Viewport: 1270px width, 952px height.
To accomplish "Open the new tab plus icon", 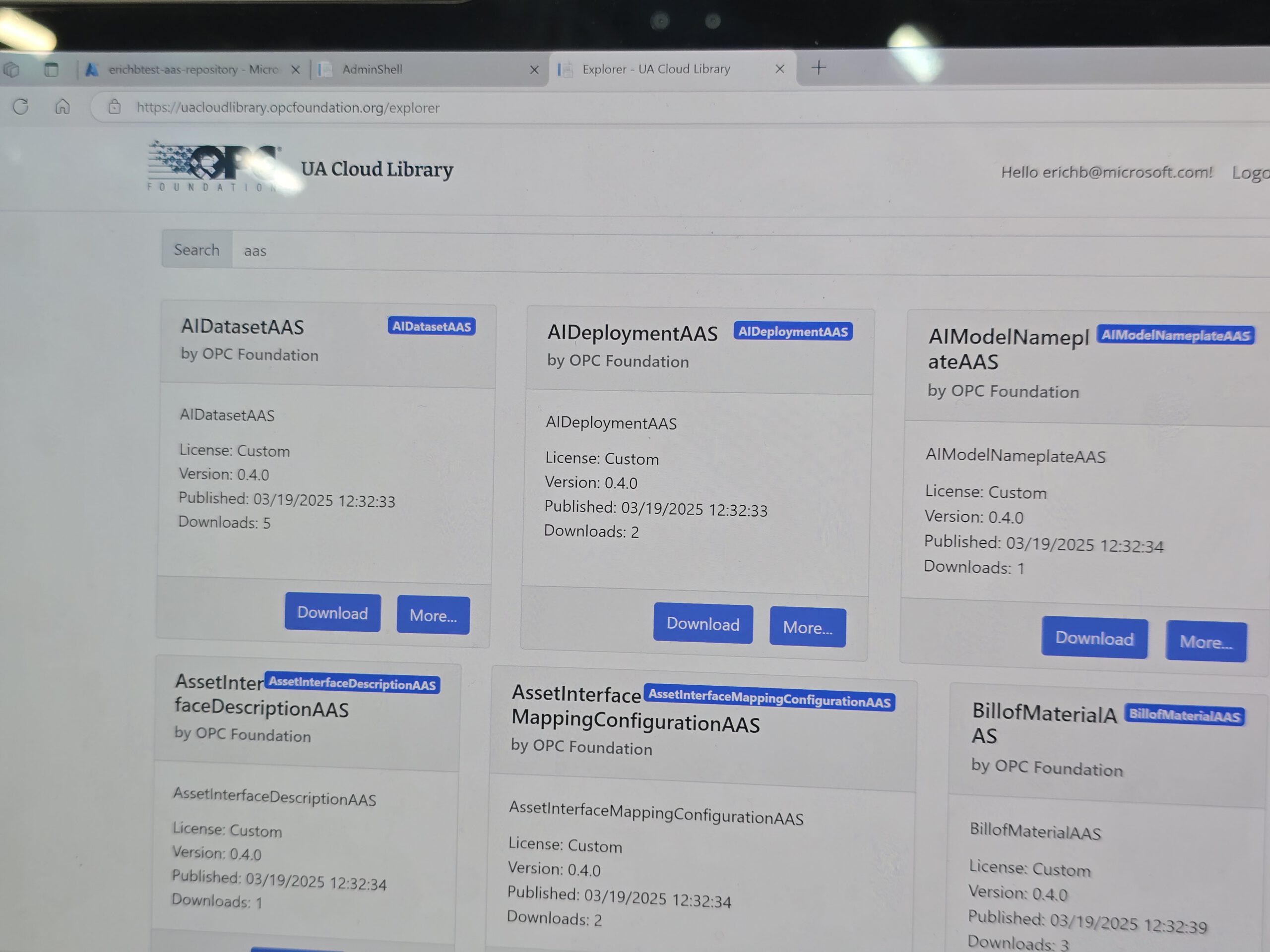I will click(x=818, y=68).
